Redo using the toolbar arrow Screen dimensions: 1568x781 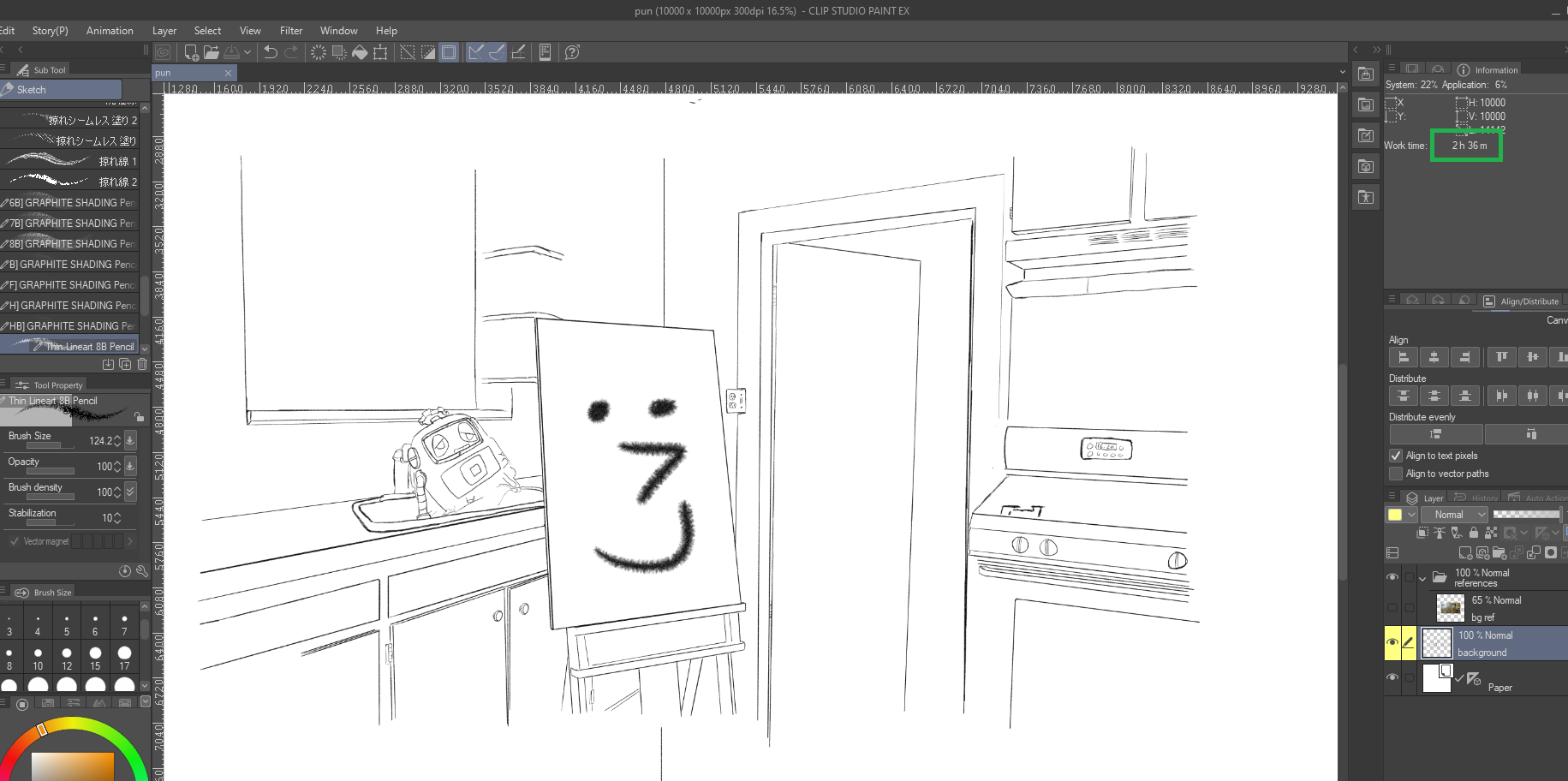[x=291, y=52]
